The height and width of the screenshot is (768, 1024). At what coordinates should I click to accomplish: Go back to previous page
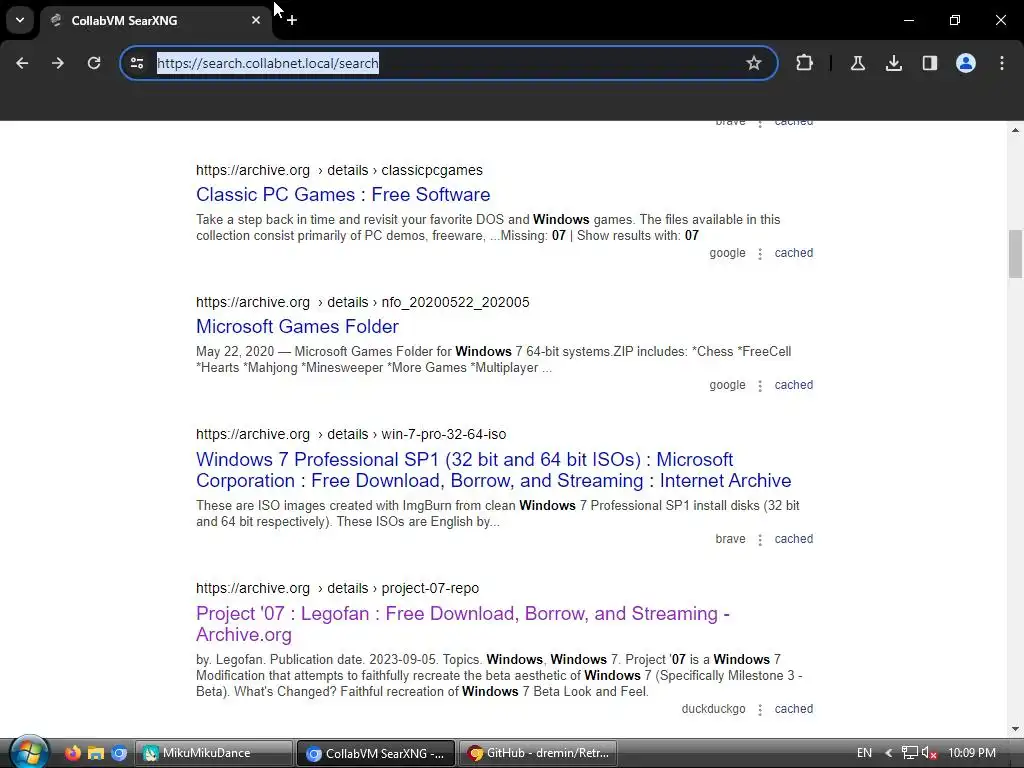tap(22, 63)
